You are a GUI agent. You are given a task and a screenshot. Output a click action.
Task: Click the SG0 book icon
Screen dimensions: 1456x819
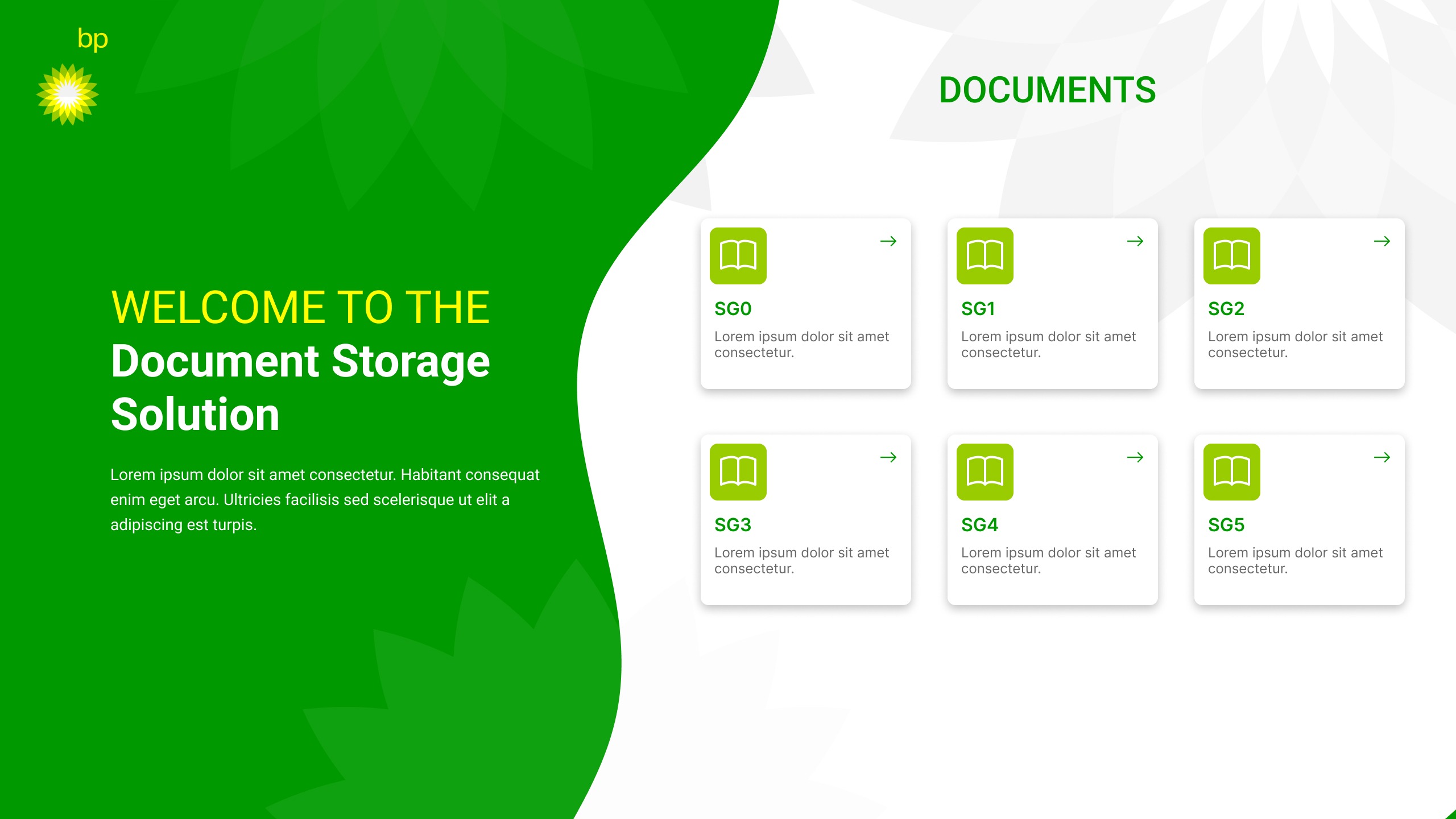738,256
